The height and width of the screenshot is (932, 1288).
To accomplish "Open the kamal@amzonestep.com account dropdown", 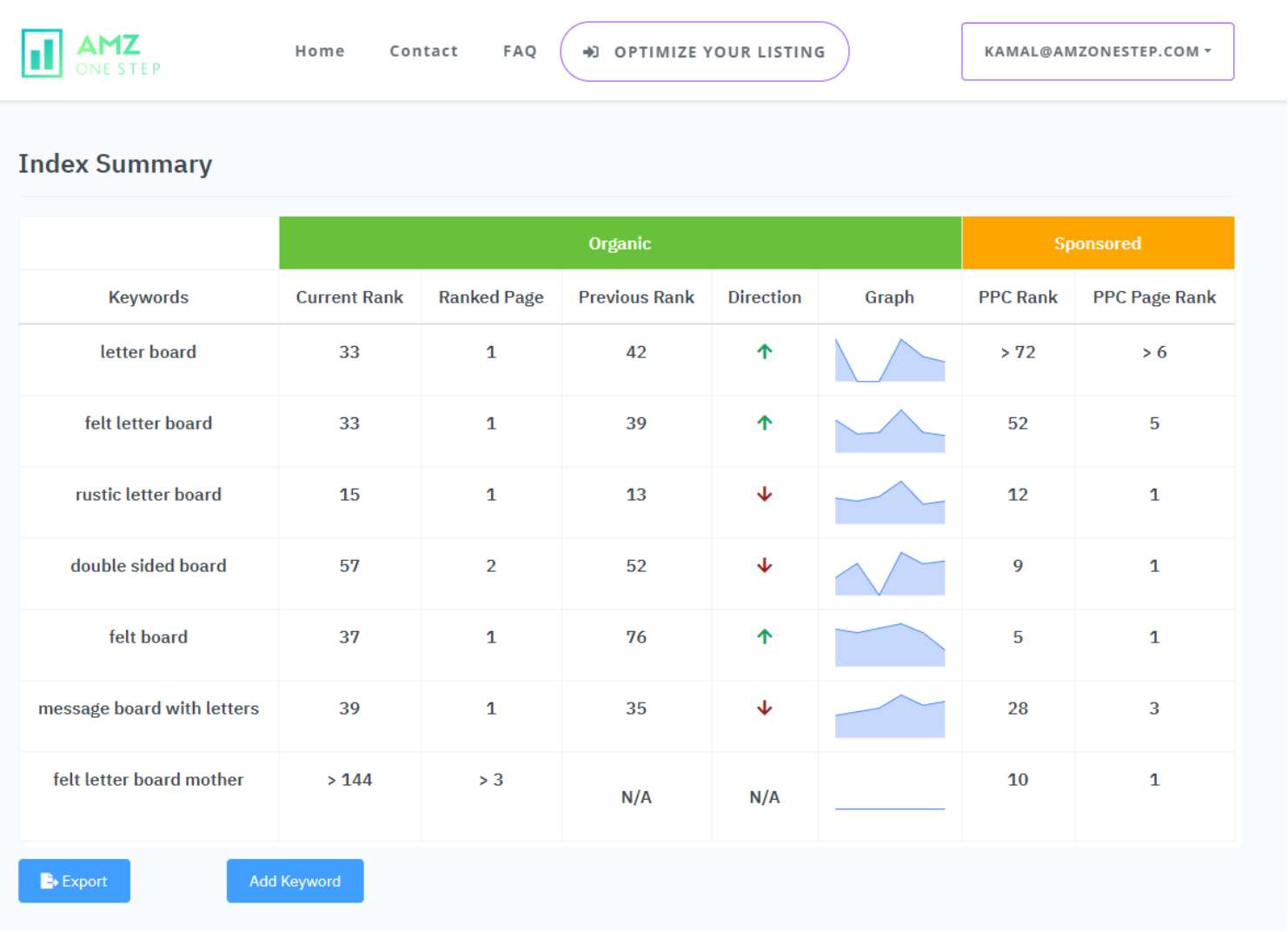I will point(1097,52).
